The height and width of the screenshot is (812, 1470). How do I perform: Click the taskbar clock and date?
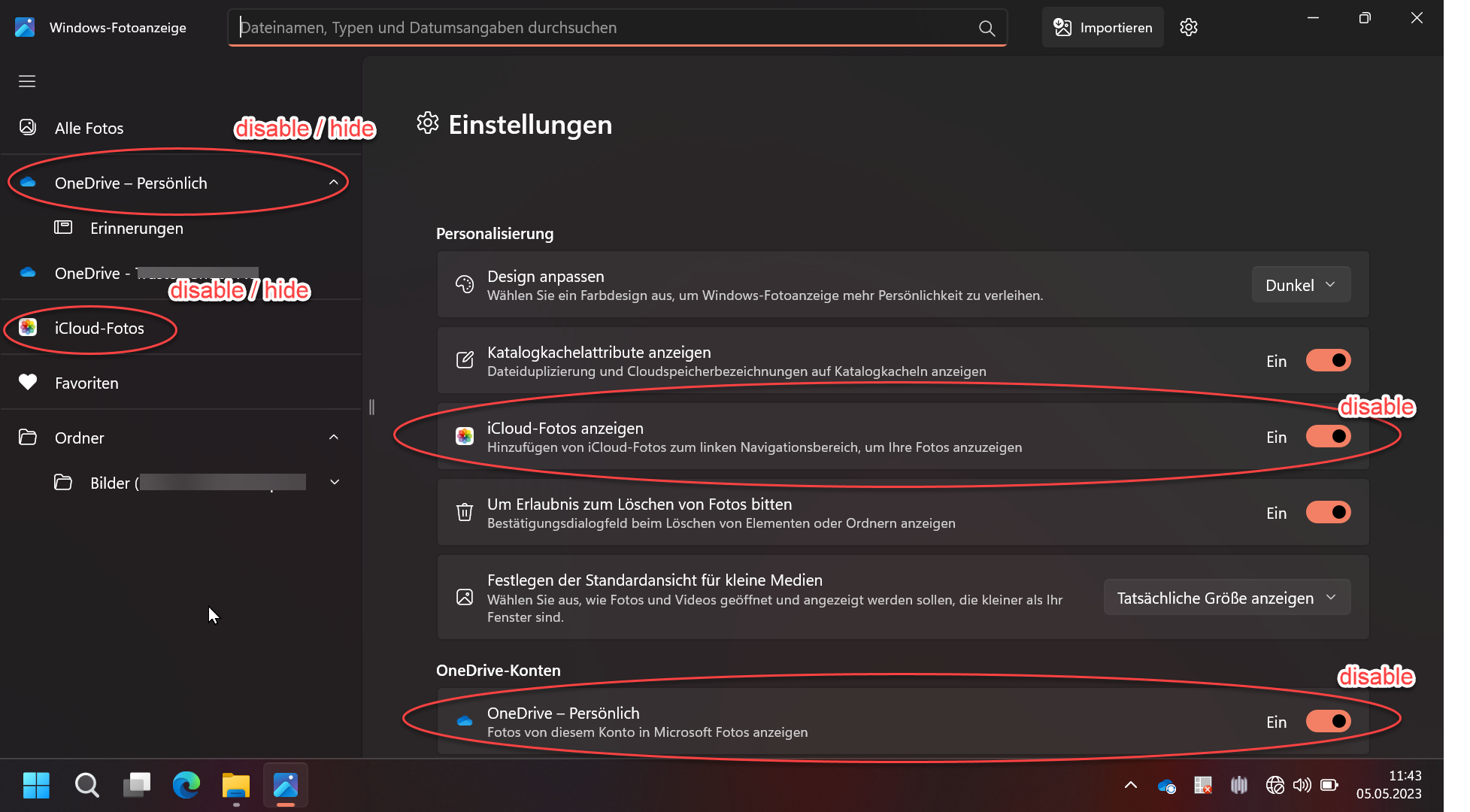tap(1389, 785)
